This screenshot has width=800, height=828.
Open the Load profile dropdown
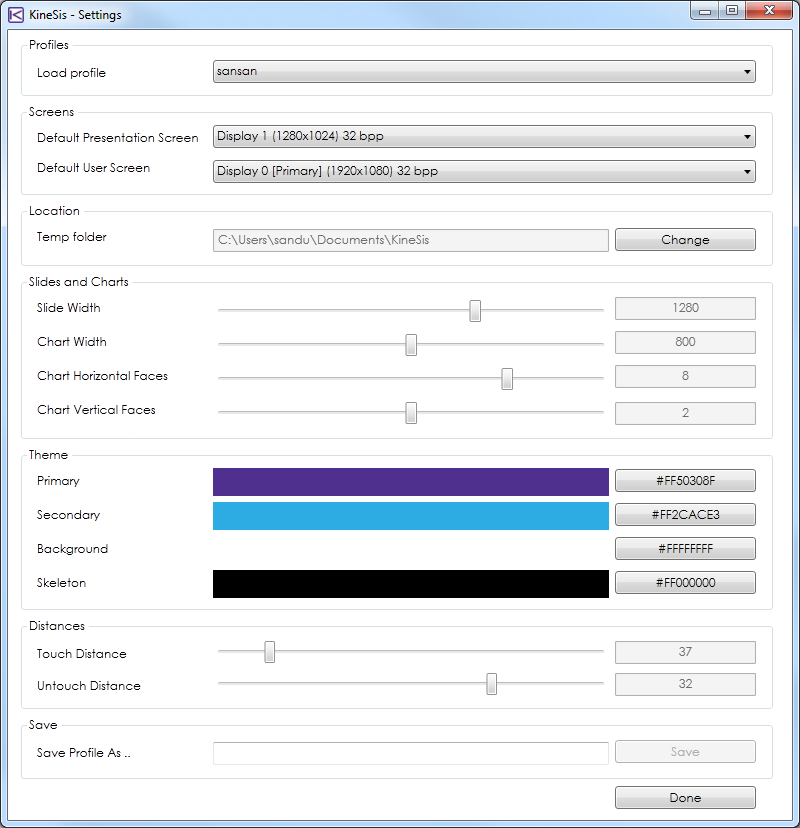pos(484,72)
